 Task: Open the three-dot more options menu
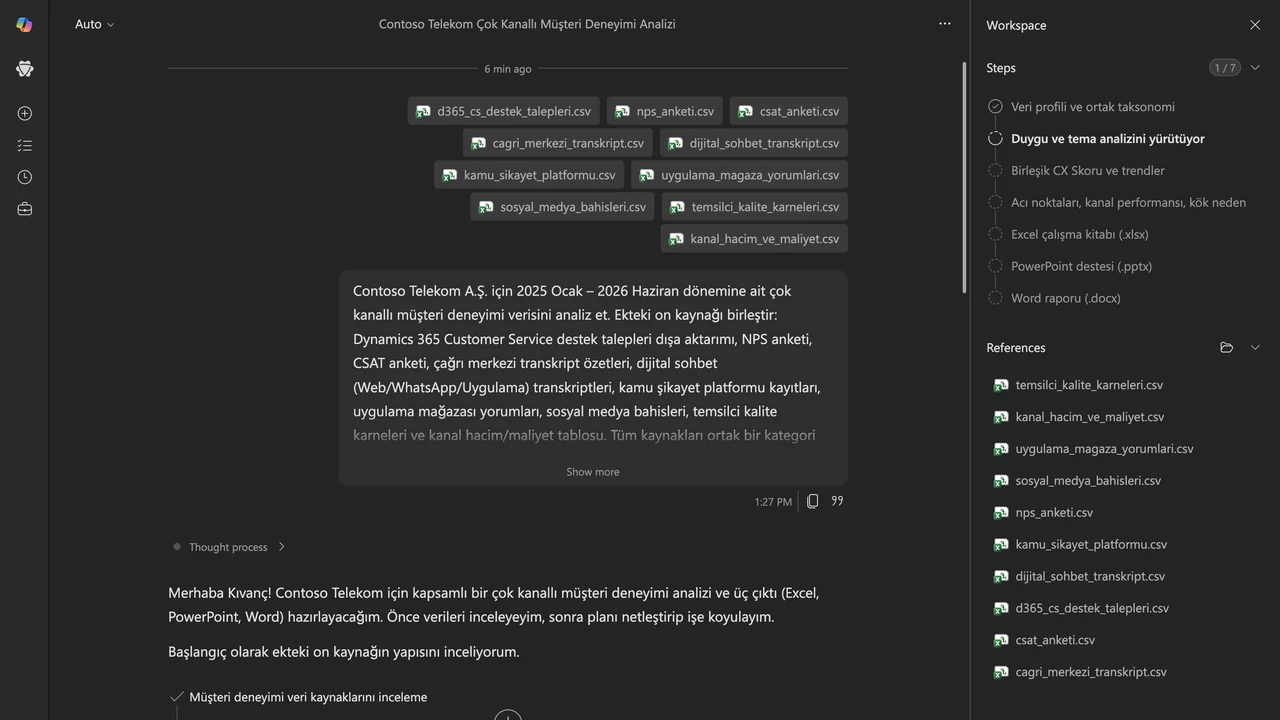tap(945, 24)
